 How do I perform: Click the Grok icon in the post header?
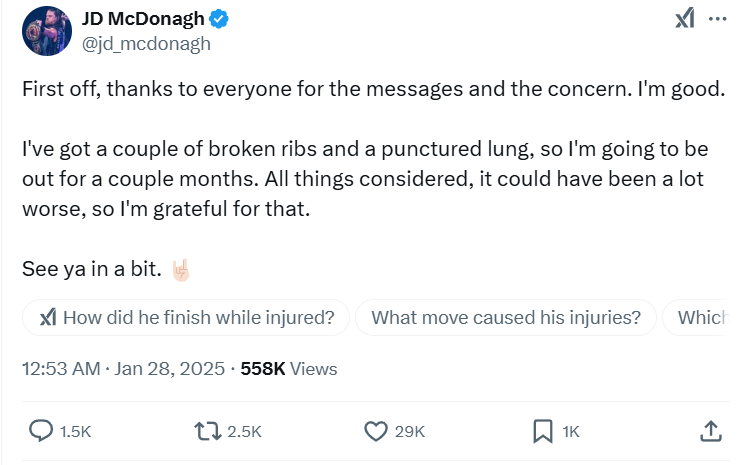point(685,19)
